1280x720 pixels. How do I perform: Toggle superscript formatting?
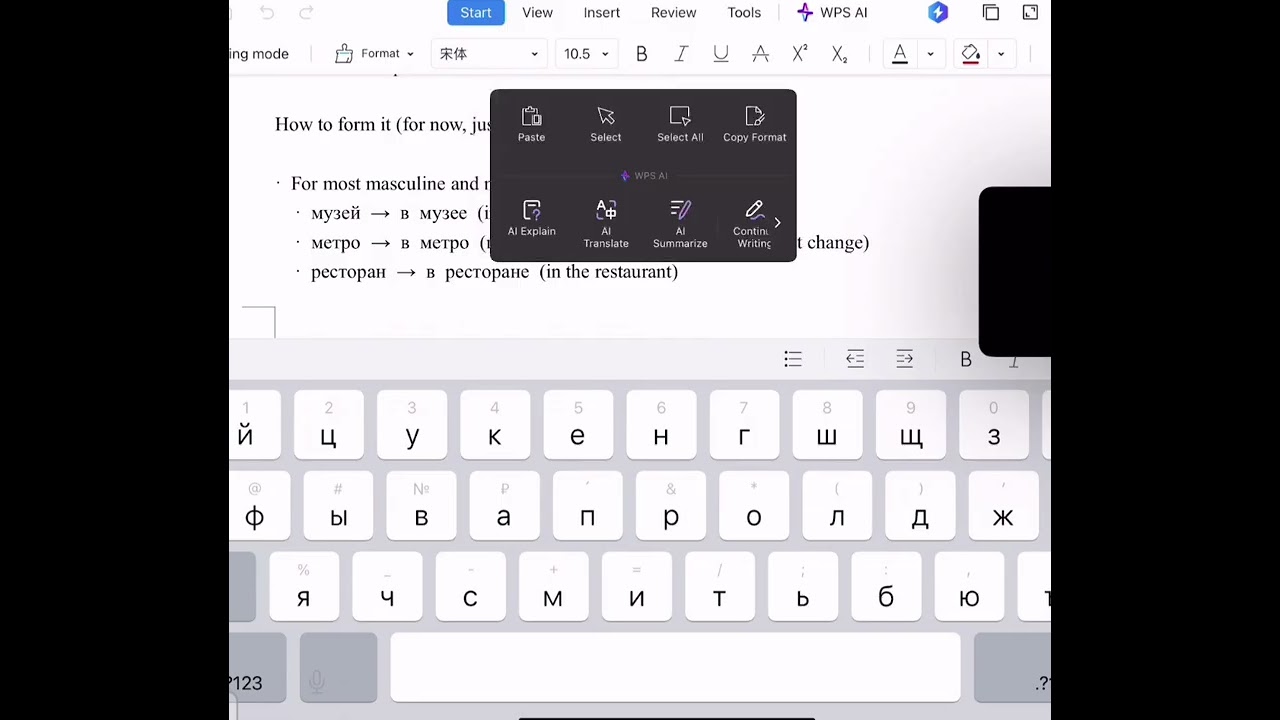coord(800,54)
